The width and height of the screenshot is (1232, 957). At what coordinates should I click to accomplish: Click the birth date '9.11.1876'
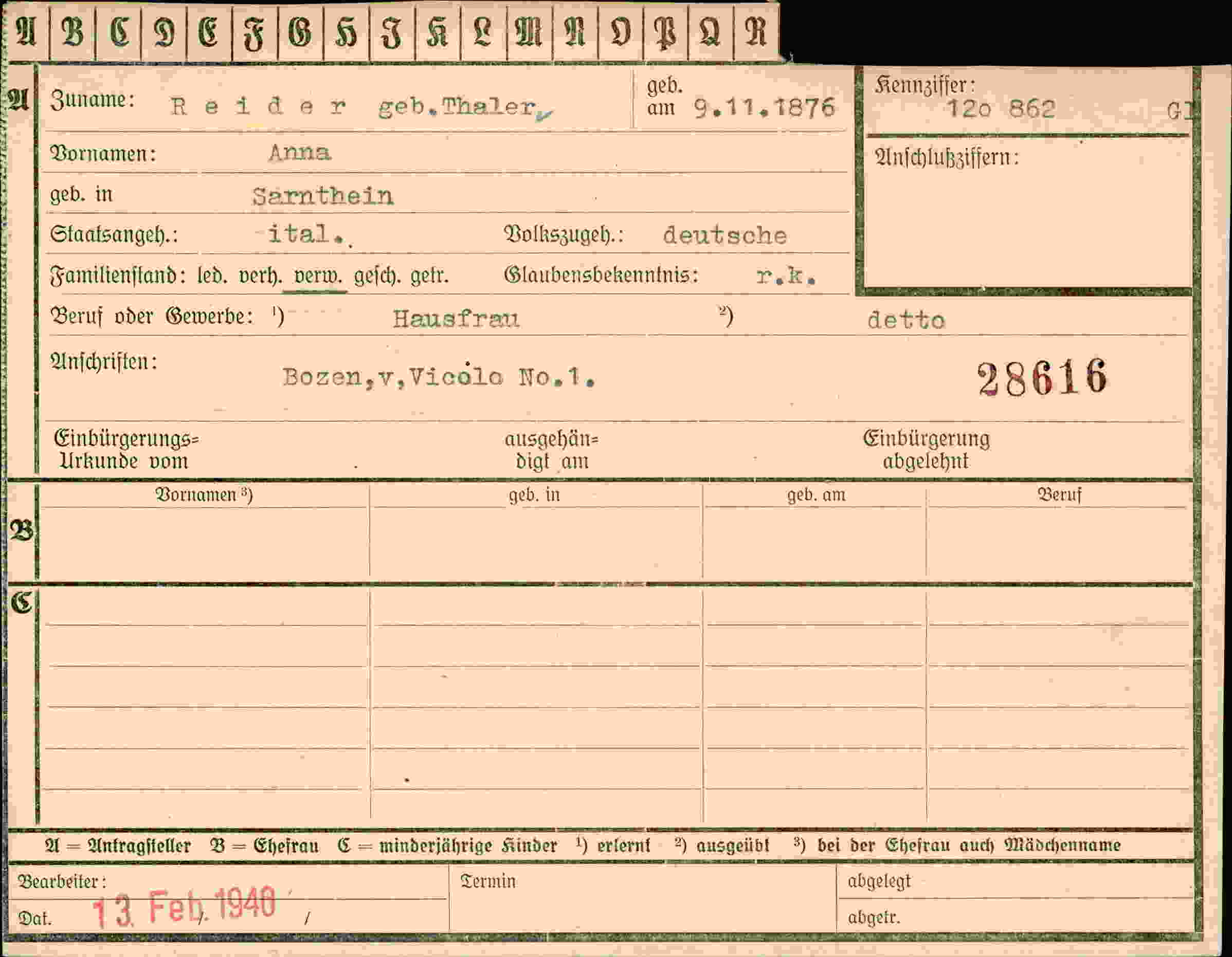[765, 107]
